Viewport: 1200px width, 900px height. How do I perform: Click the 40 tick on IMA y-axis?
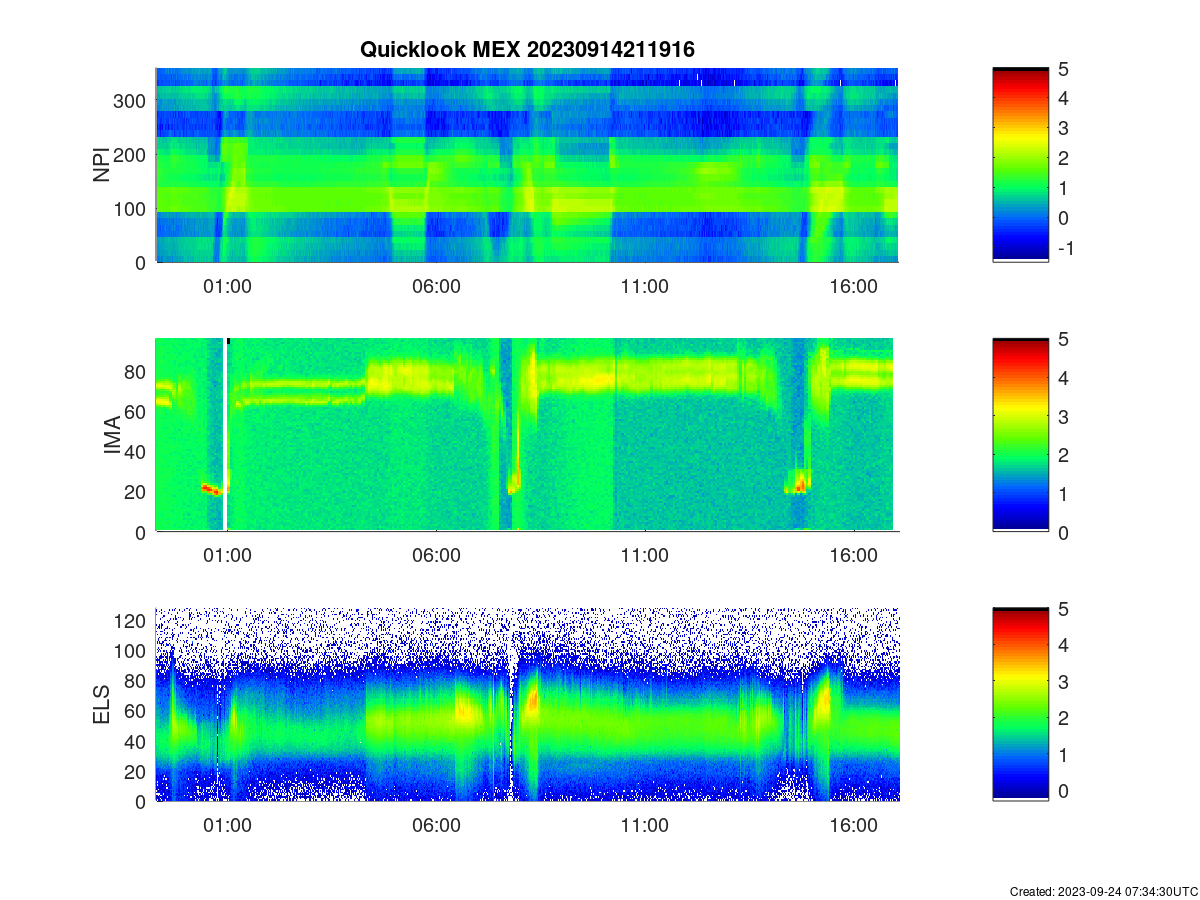137,451
